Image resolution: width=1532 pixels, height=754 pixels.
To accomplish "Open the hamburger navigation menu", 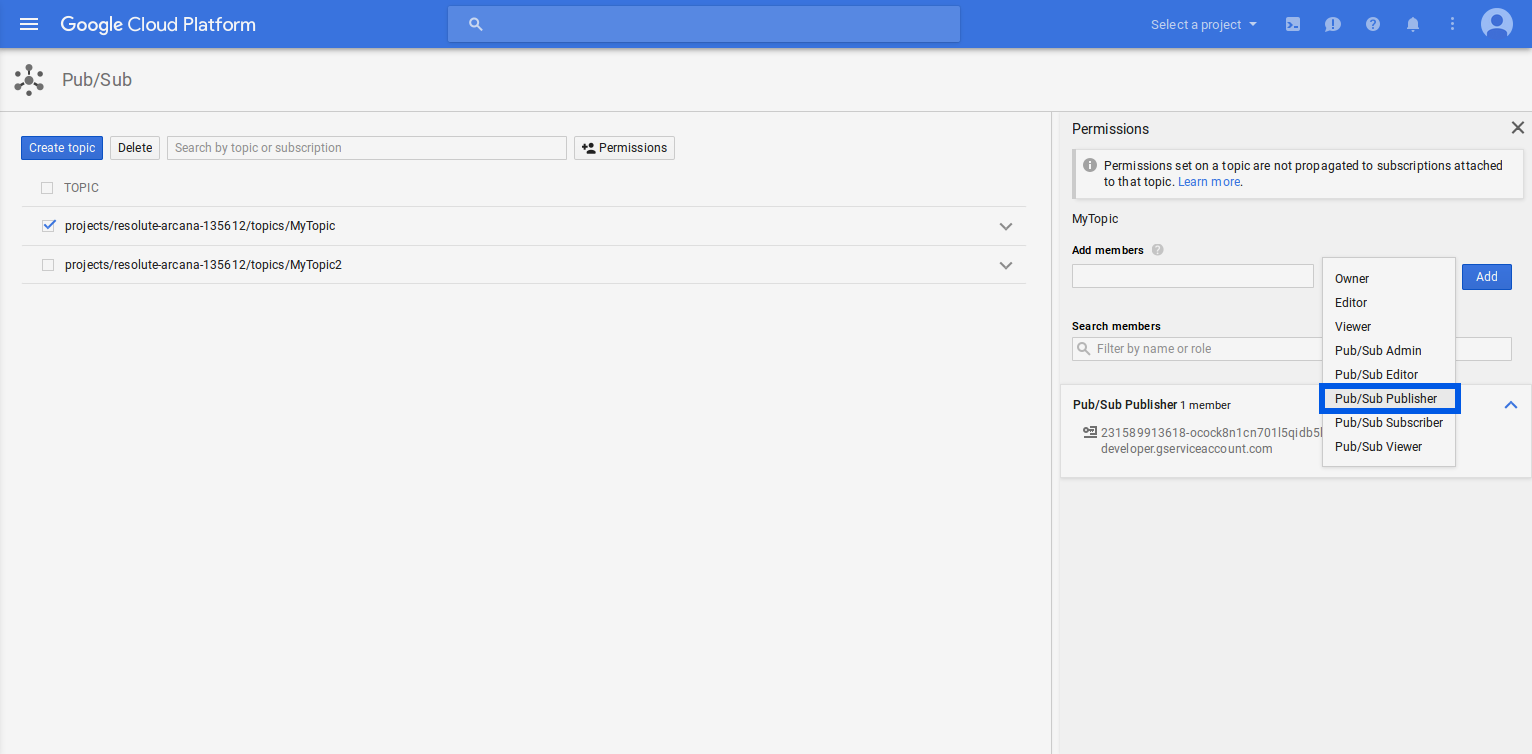I will pyautogui.click(x=29, y=24).
